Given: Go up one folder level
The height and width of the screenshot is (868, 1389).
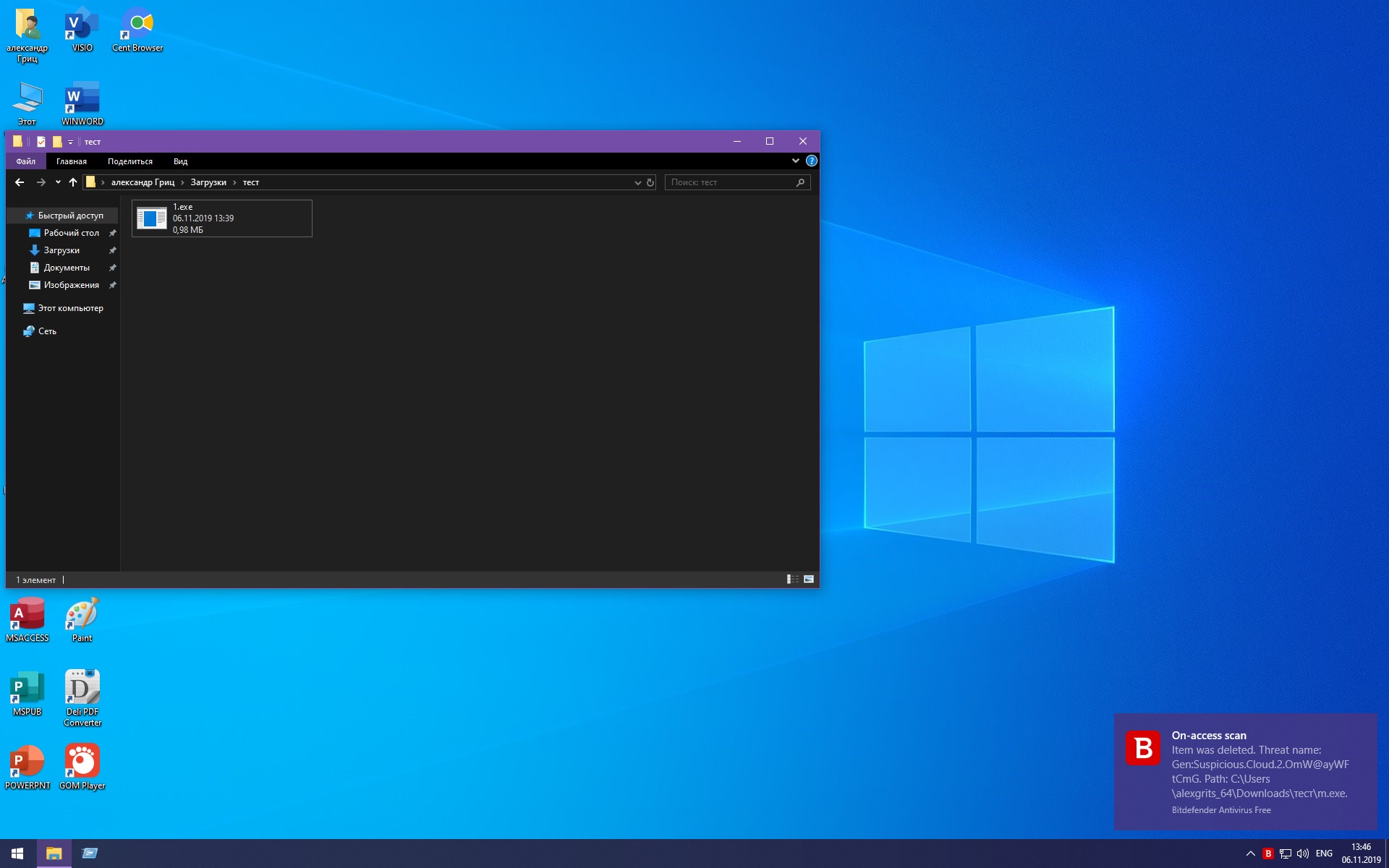Looking at the screenshot, I should (x=73, y=182).
